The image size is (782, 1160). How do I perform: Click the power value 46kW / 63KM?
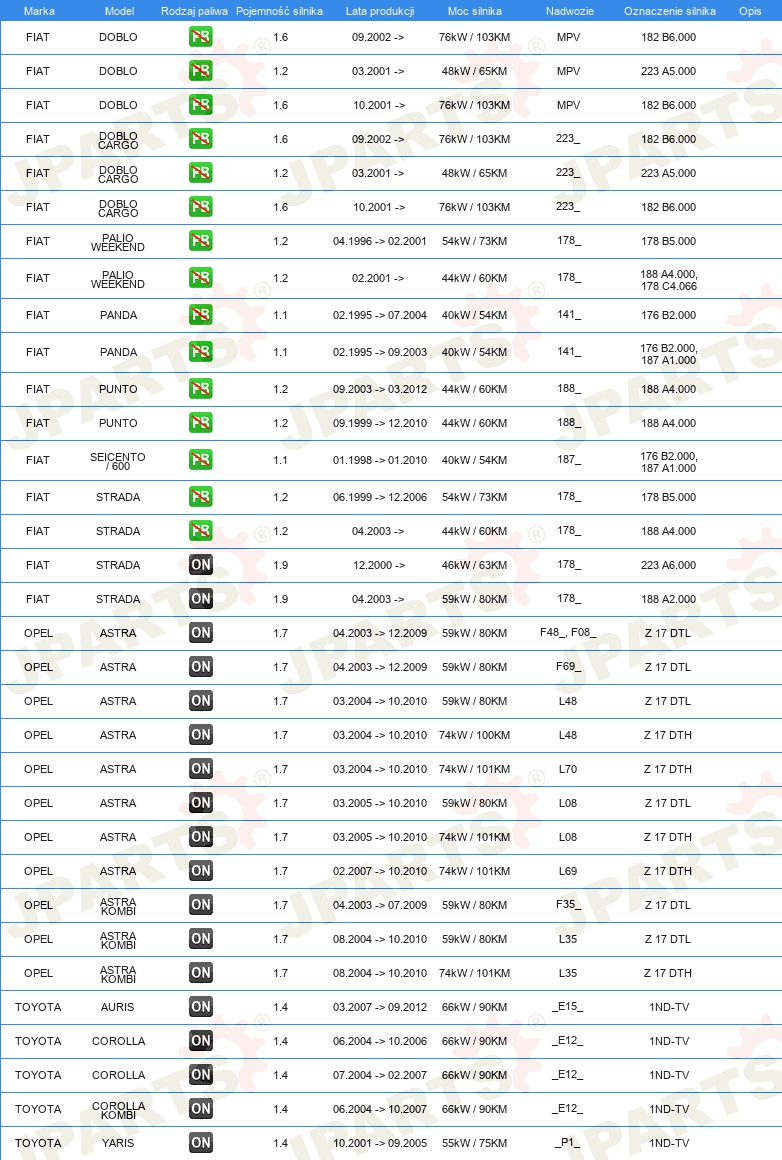(474, 565)
